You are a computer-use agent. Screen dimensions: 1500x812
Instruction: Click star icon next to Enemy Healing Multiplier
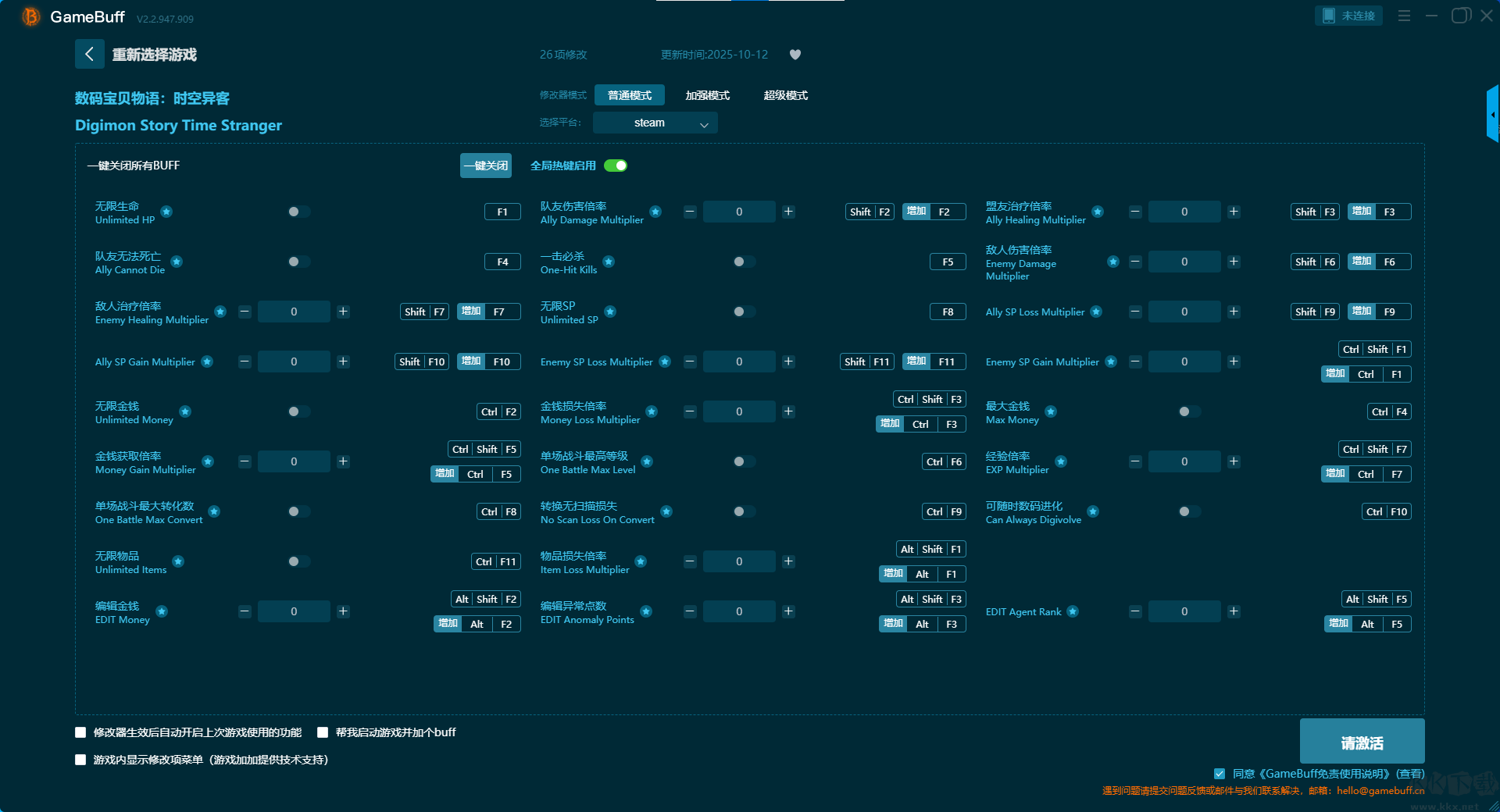coord(220,312)
